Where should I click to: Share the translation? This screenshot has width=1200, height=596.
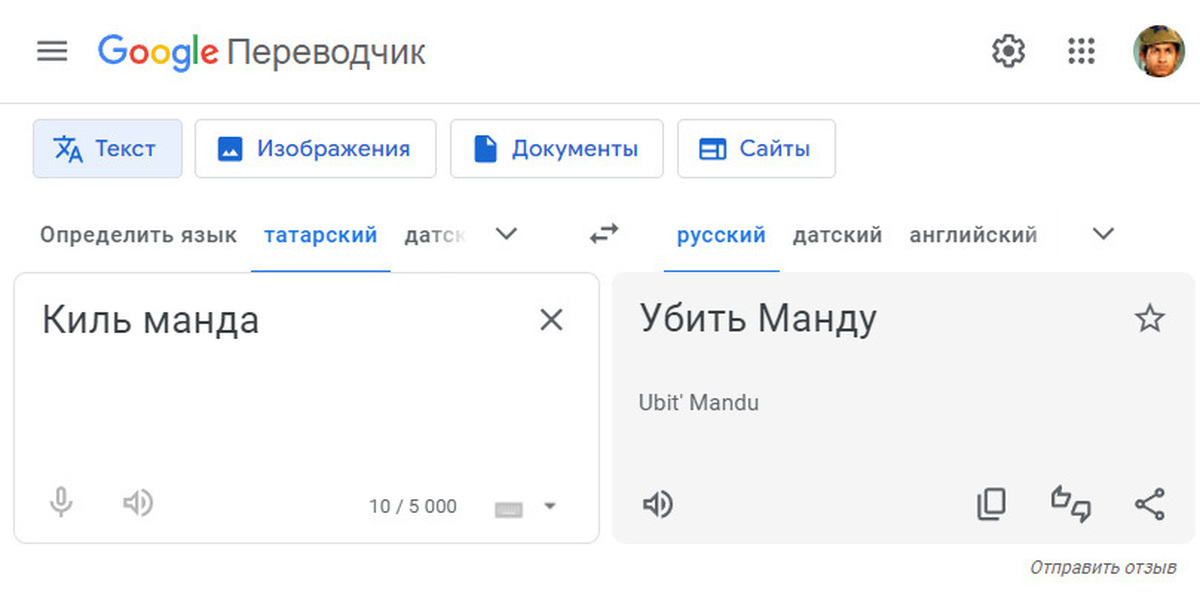pos(1150,505)
